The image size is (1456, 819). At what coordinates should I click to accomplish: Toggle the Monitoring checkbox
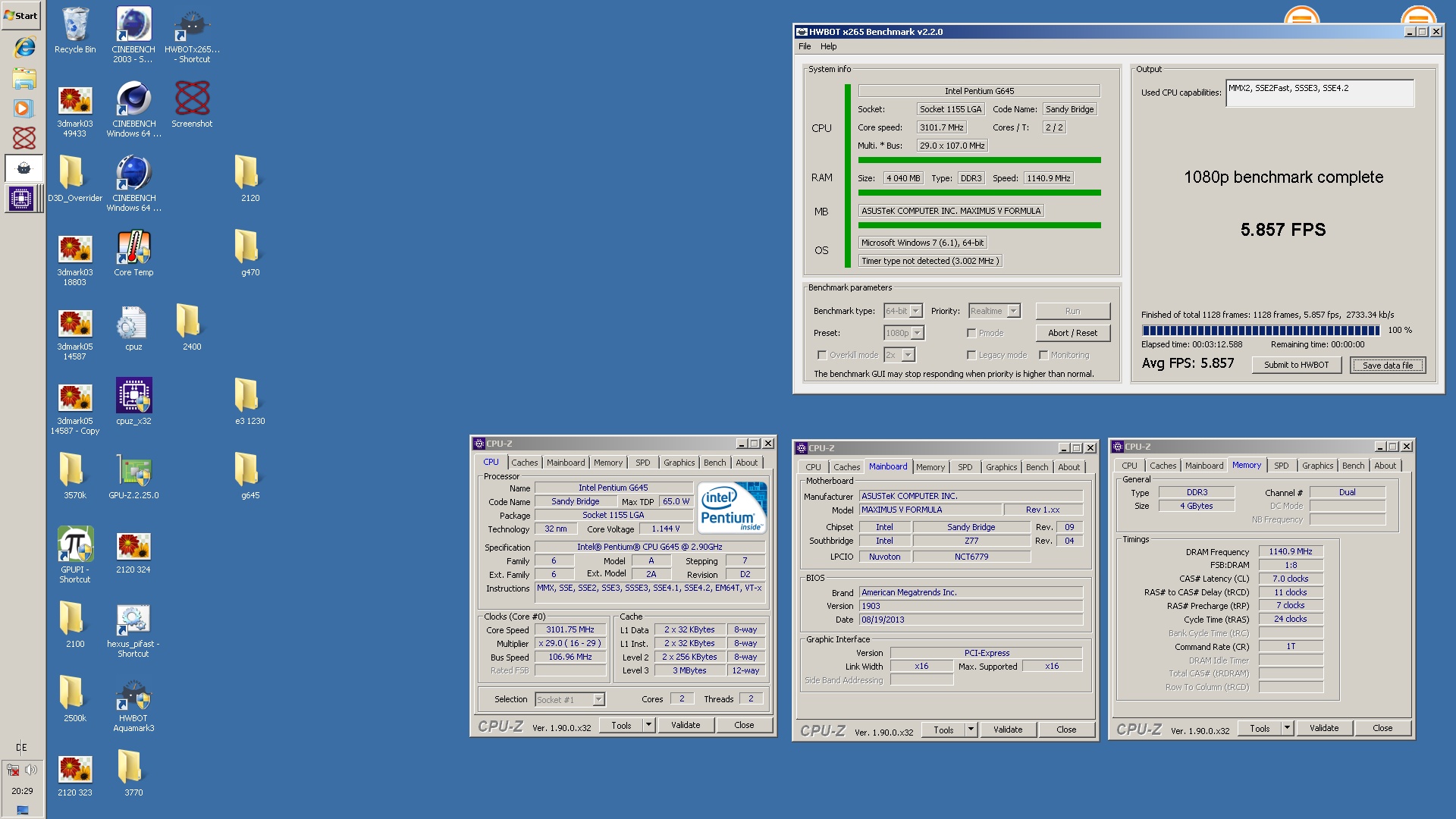pos(1043,355)
